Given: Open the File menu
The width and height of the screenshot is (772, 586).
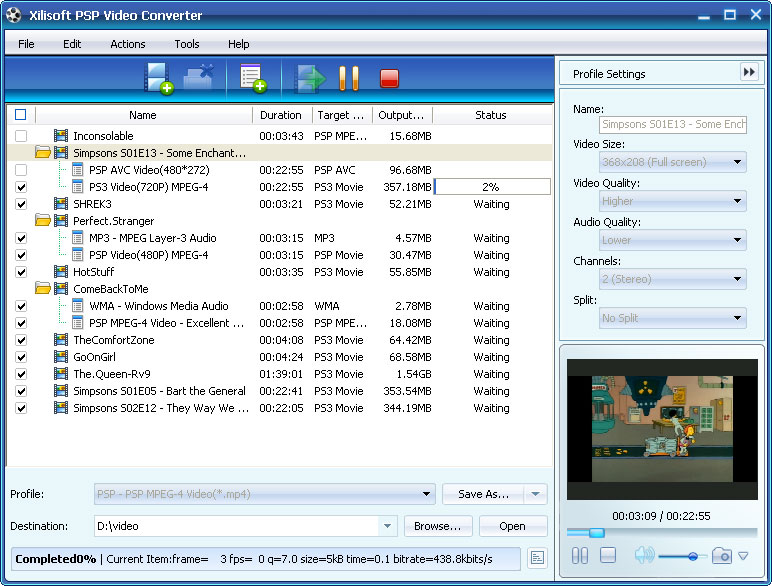Looking at the screenshot, I should coord(26,44).
